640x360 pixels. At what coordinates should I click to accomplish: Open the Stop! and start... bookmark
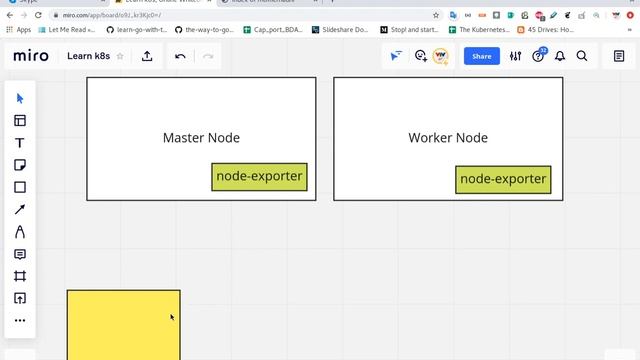click(x=409, y=29)
